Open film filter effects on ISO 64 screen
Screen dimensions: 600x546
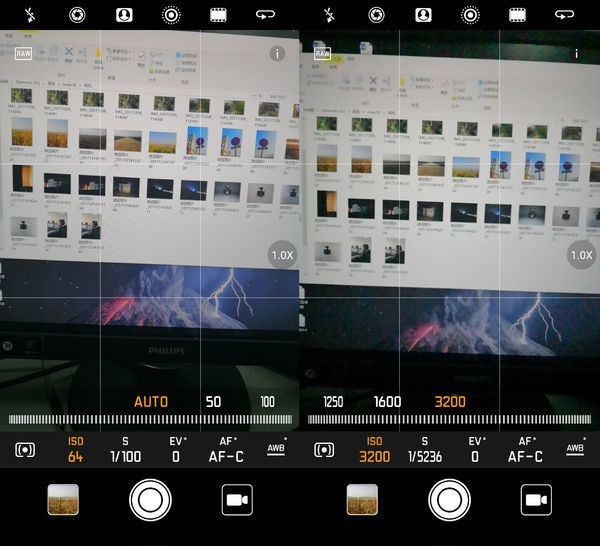218,15
